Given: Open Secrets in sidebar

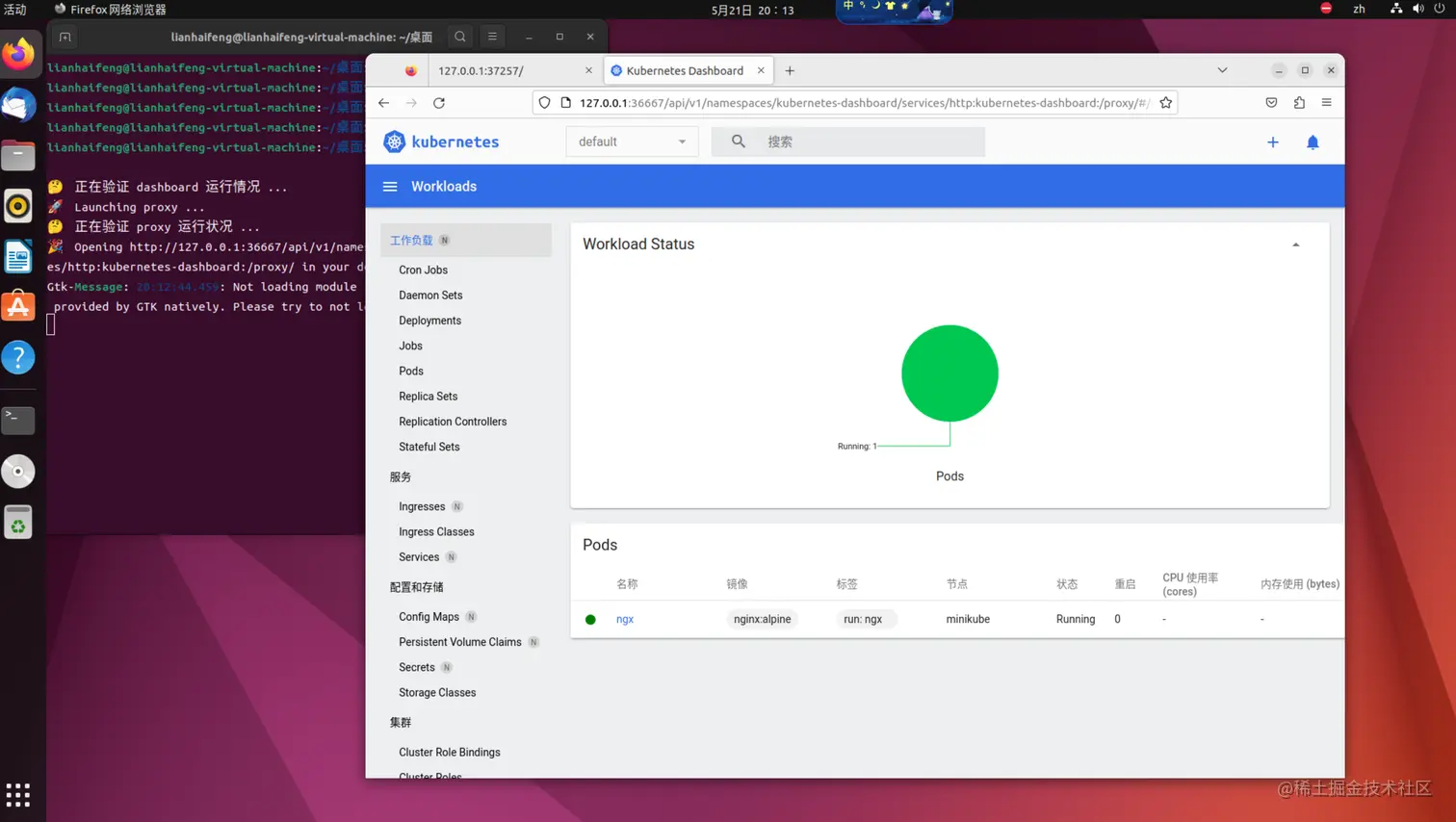Looking at the screenshot, I should 417,667.
